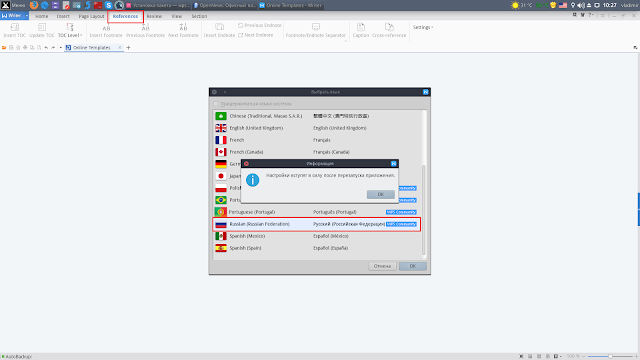Switch to the Online Templates document tab
Image resolution: width=640 pixels, height=360 pixels.
(91, 48)
